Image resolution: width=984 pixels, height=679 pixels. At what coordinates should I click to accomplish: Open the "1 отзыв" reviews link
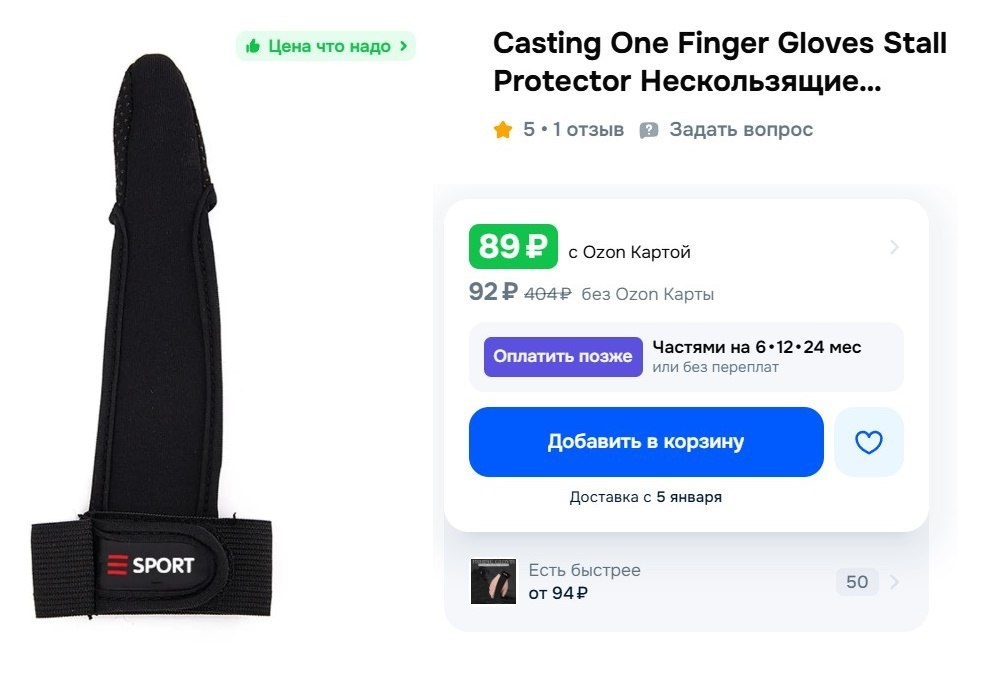pyautogui.click(x=588, y=130)
